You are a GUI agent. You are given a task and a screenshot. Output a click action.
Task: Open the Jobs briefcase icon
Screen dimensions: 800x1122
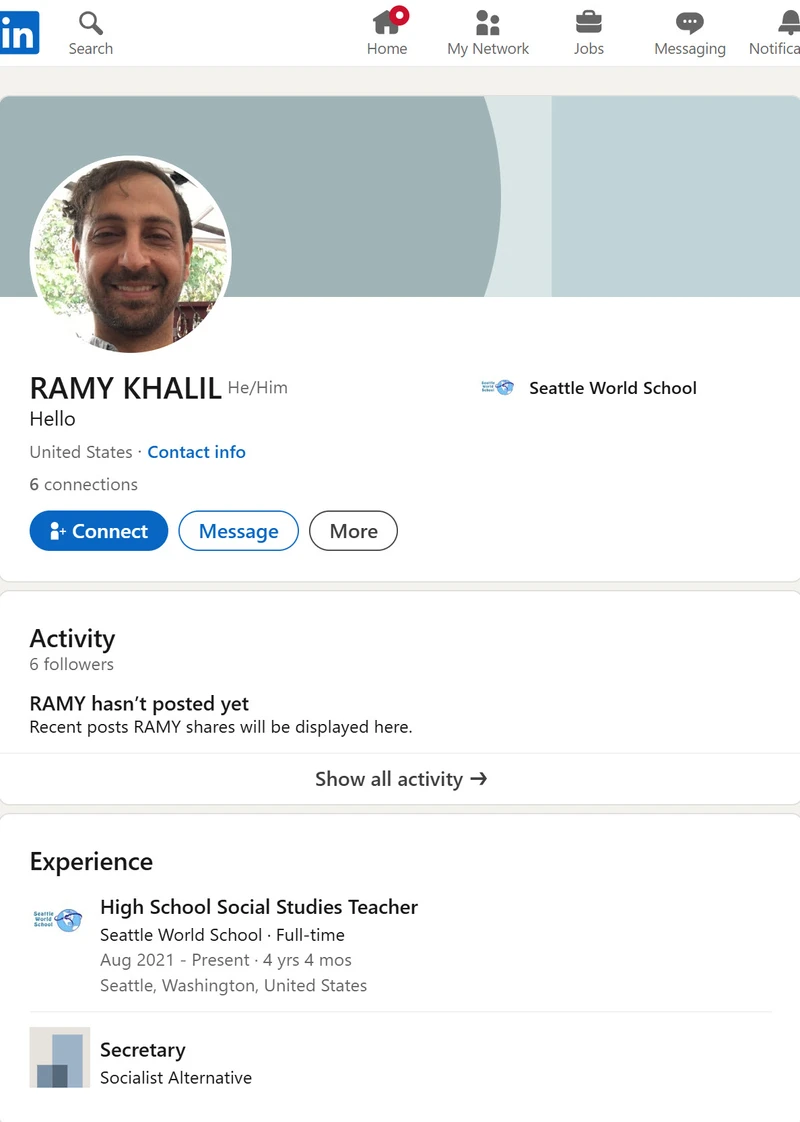[588, 22]
